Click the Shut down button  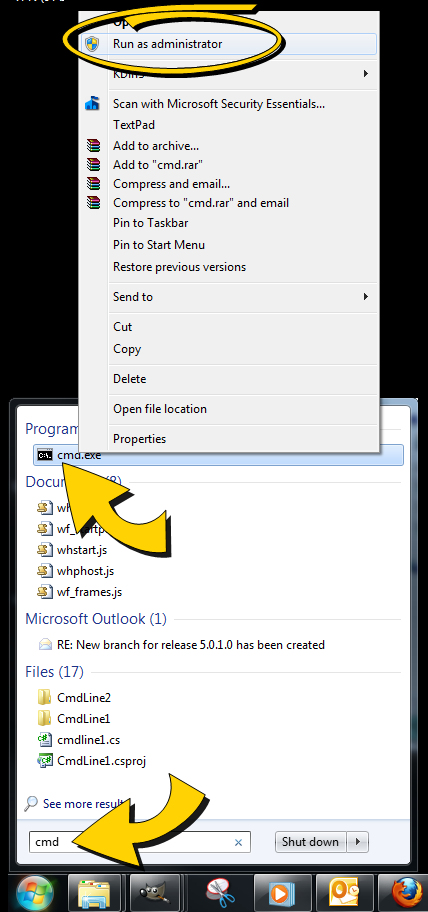[310, 842]
